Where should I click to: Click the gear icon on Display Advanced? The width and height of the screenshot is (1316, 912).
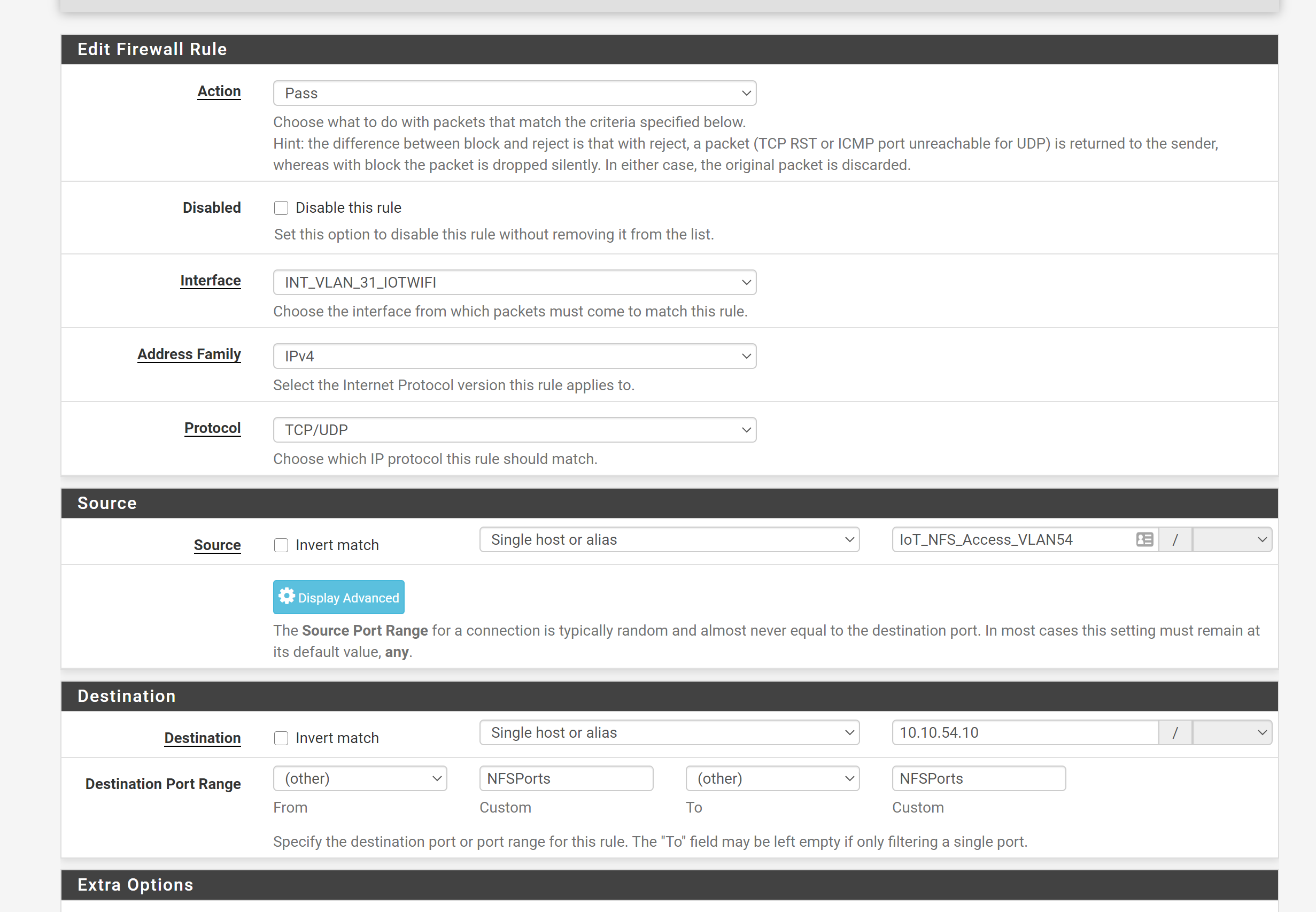[287, 596]
